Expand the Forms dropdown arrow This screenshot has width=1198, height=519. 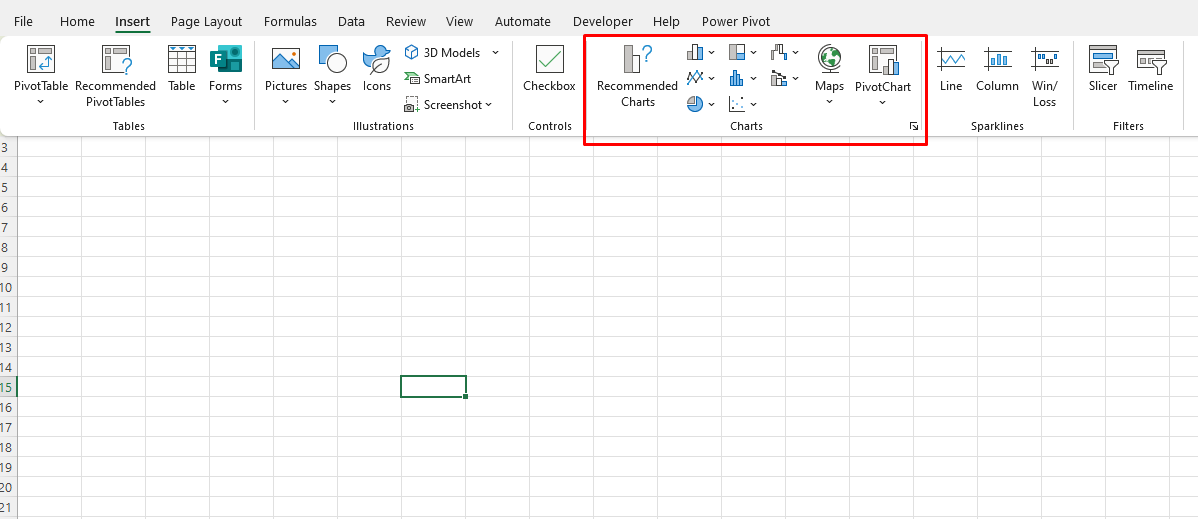pyautogui.click(x=225, y=101)
